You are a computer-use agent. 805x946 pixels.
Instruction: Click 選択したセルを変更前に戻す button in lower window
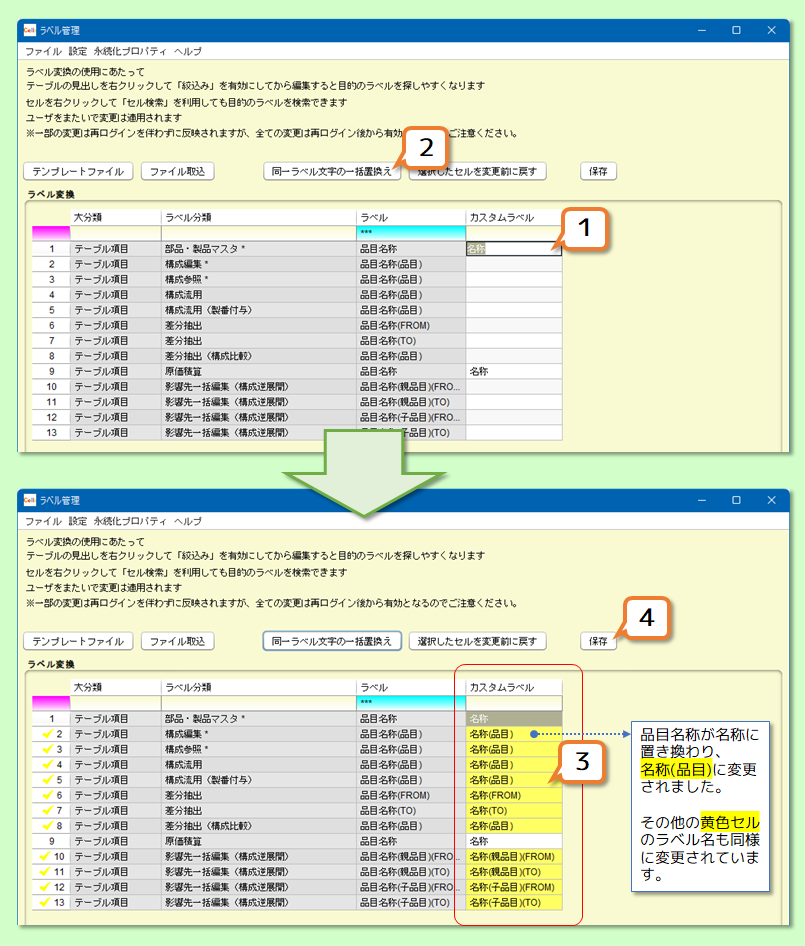(x=477, y=641)
